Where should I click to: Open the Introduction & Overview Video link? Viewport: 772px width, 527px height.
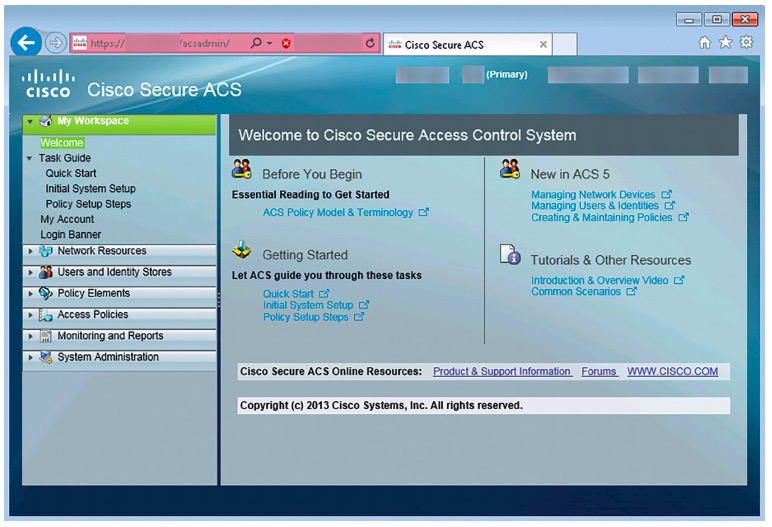(599, 281)
